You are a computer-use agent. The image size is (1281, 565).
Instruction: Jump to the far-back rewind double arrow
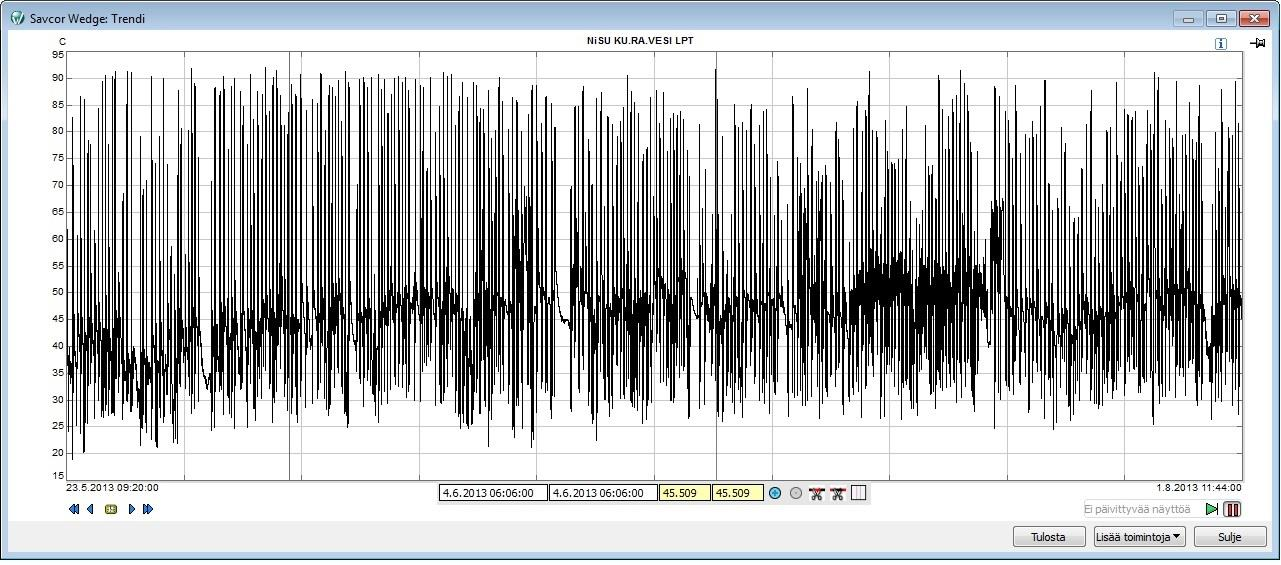point(74,509)
